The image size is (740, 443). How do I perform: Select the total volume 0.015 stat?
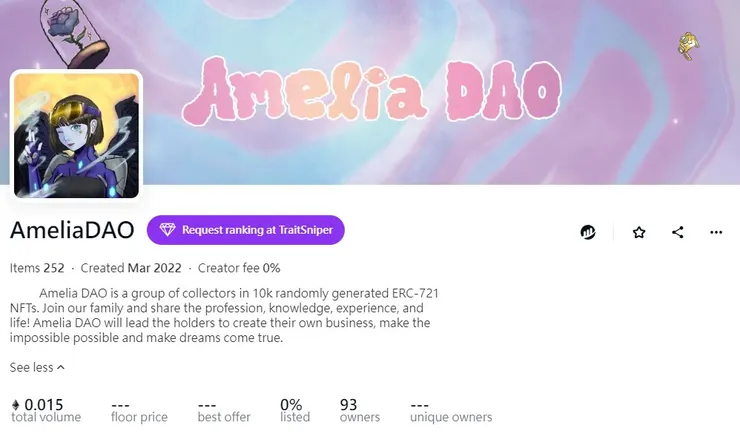click(46, 410)
